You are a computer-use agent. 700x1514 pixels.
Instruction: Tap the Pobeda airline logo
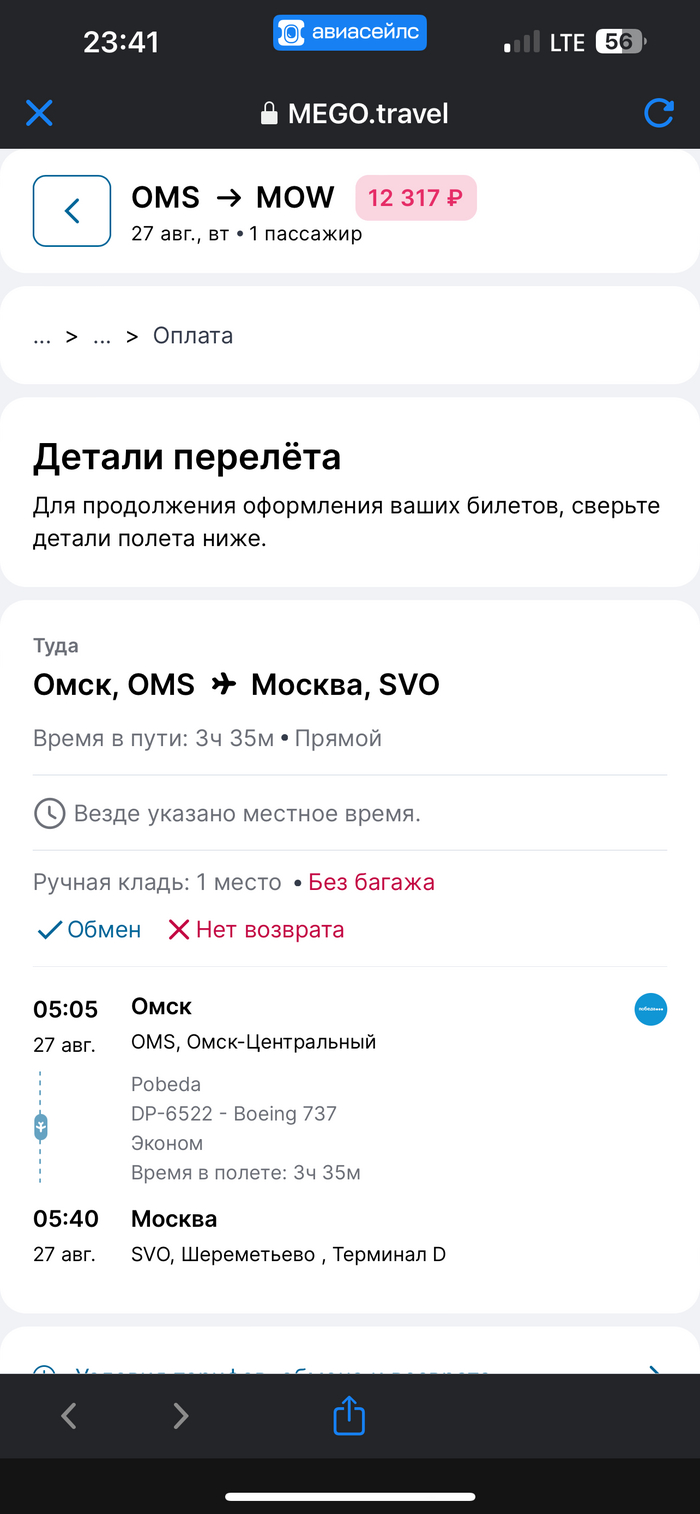[651, 1010]
